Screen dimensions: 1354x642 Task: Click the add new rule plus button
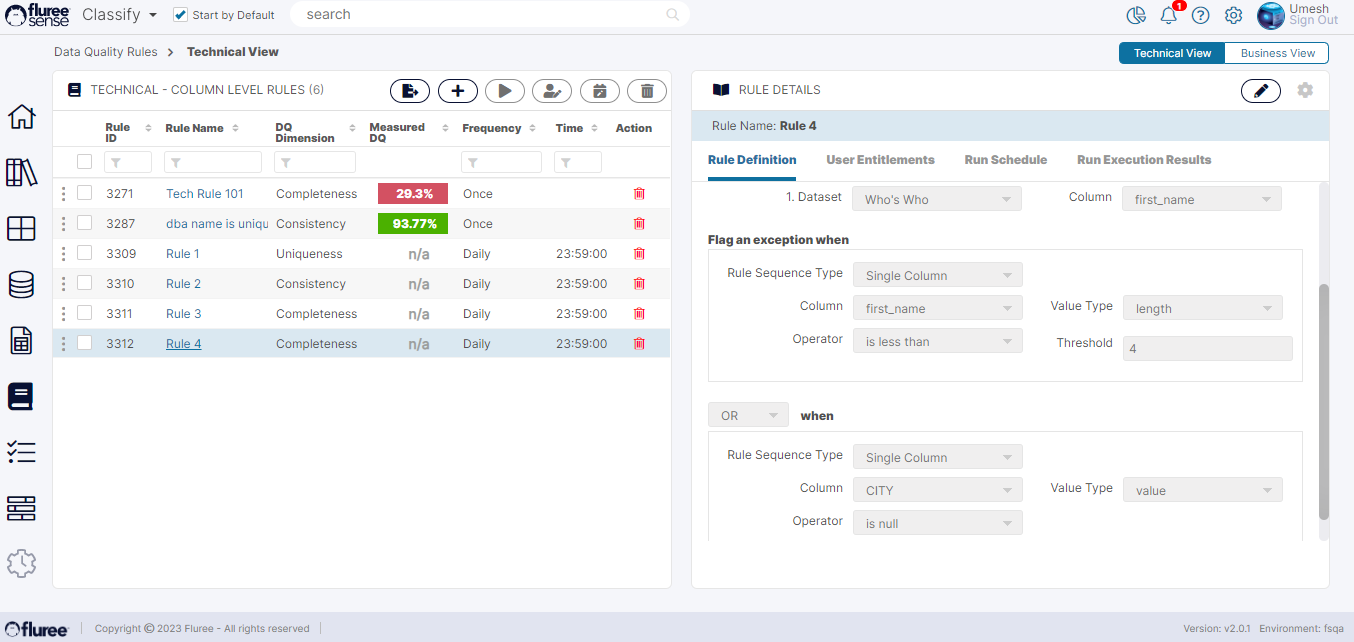(458, 91)
